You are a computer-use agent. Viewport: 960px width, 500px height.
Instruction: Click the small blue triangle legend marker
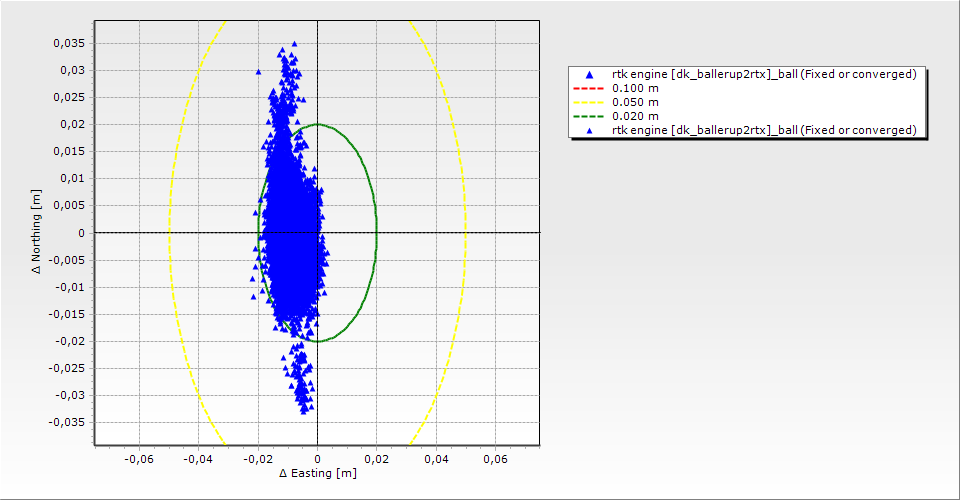589,130
